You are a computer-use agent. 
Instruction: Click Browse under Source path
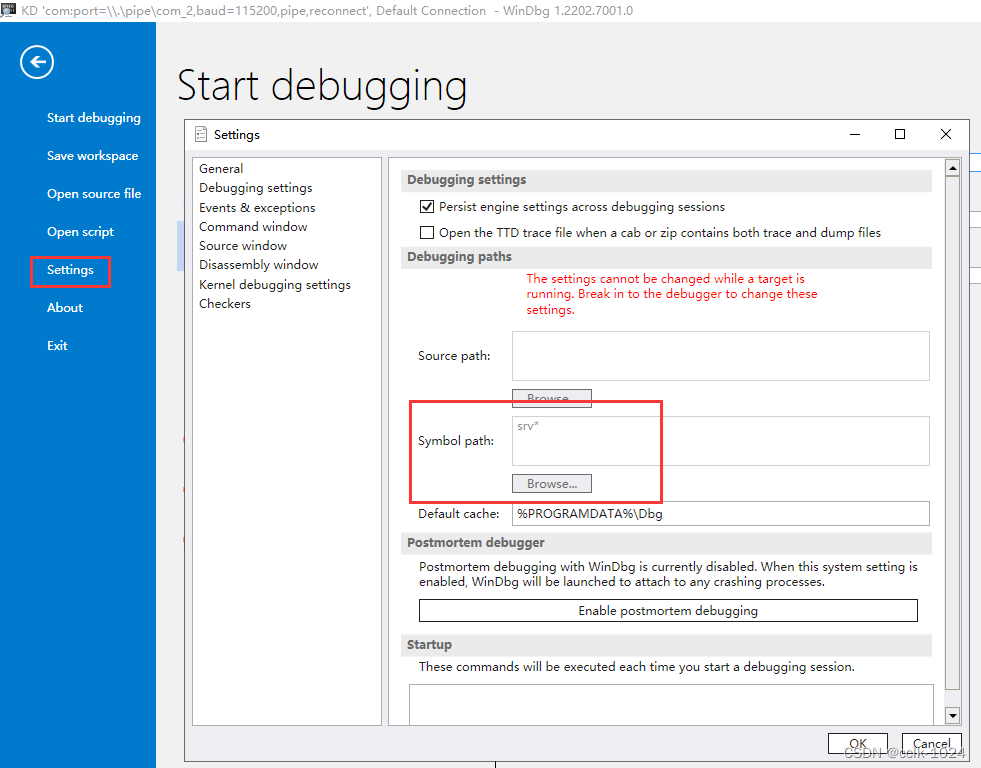[x=552, y=398]
